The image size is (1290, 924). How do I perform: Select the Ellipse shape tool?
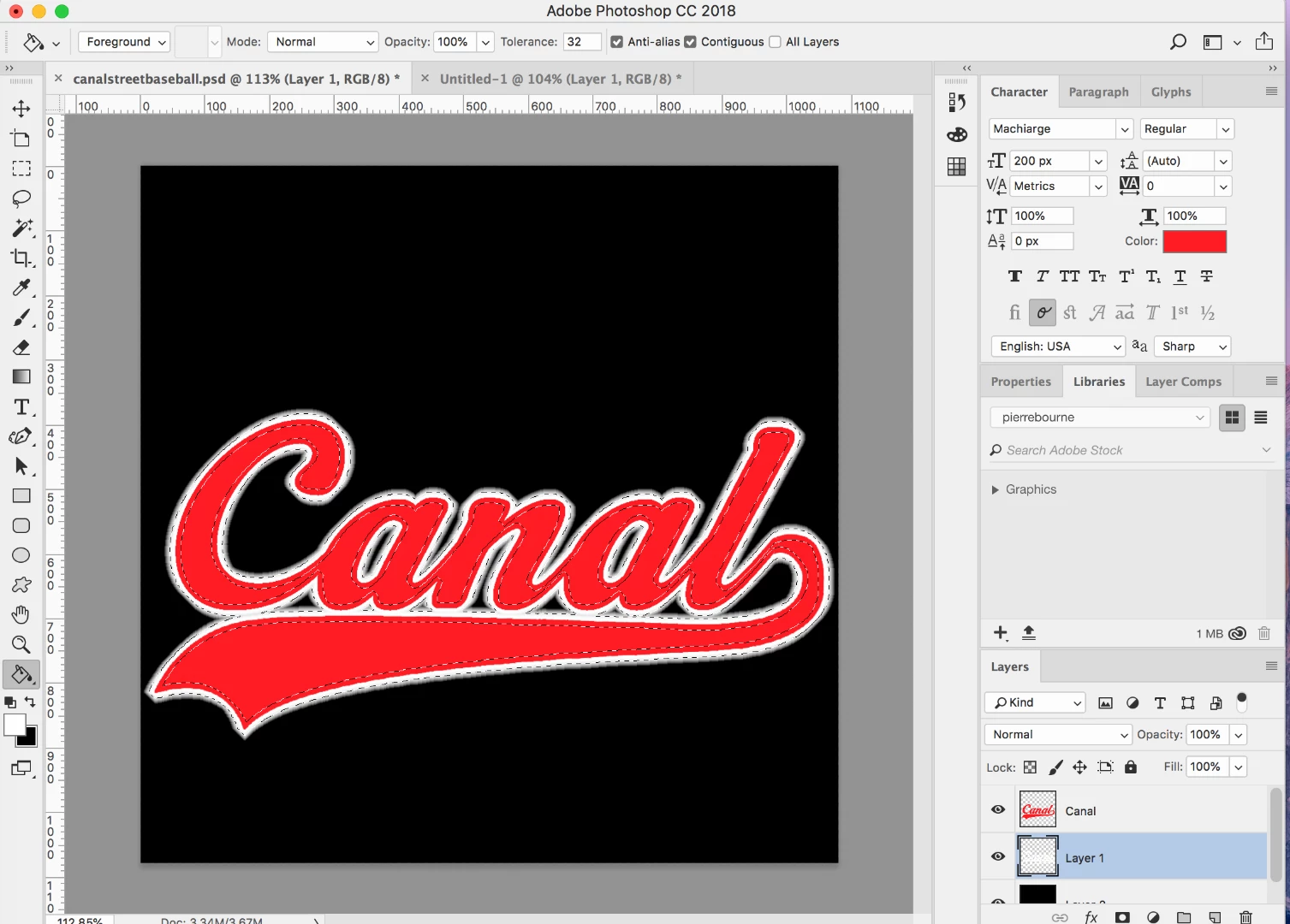point(21,555)
